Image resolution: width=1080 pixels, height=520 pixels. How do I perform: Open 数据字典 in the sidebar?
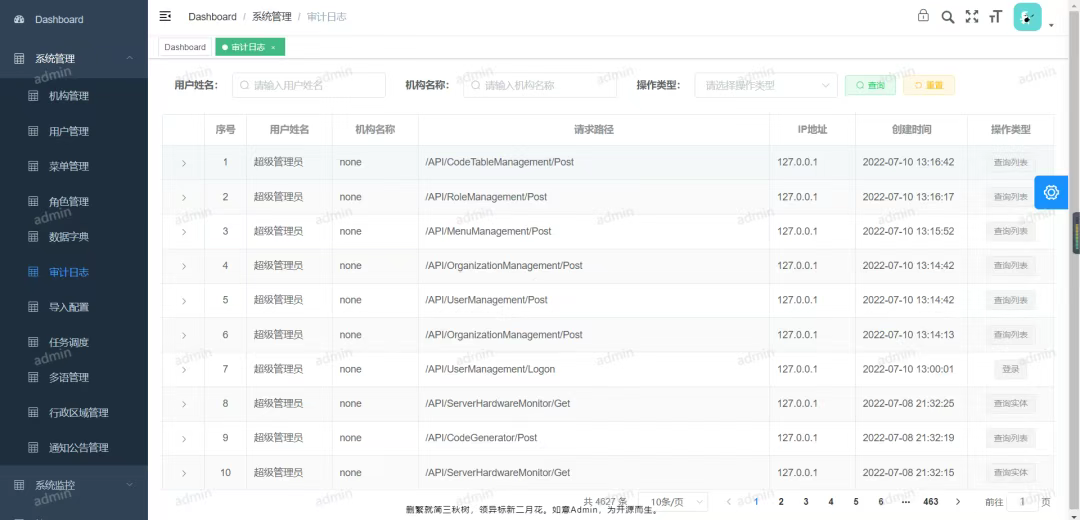[x=74, y=236]
